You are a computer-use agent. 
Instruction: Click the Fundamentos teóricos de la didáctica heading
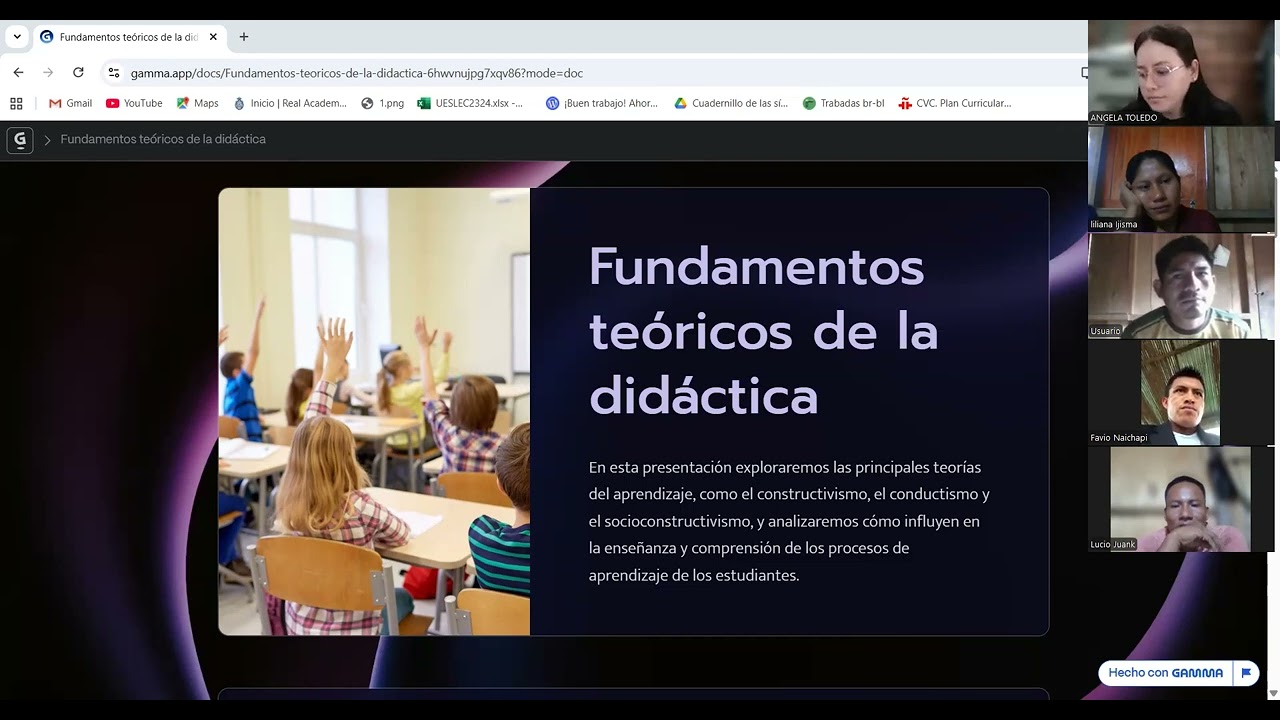pyautogui.click(x=763, y=331)
